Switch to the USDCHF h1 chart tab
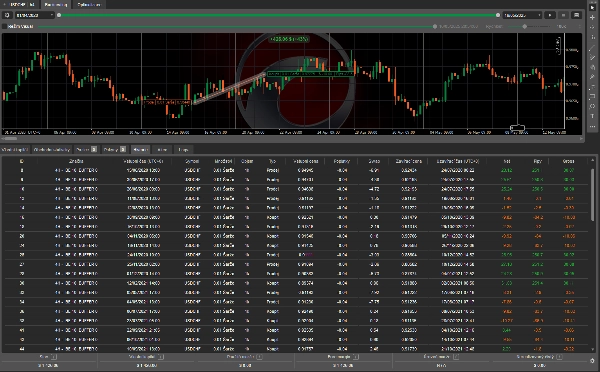600x372 pixels. point(20,4)
